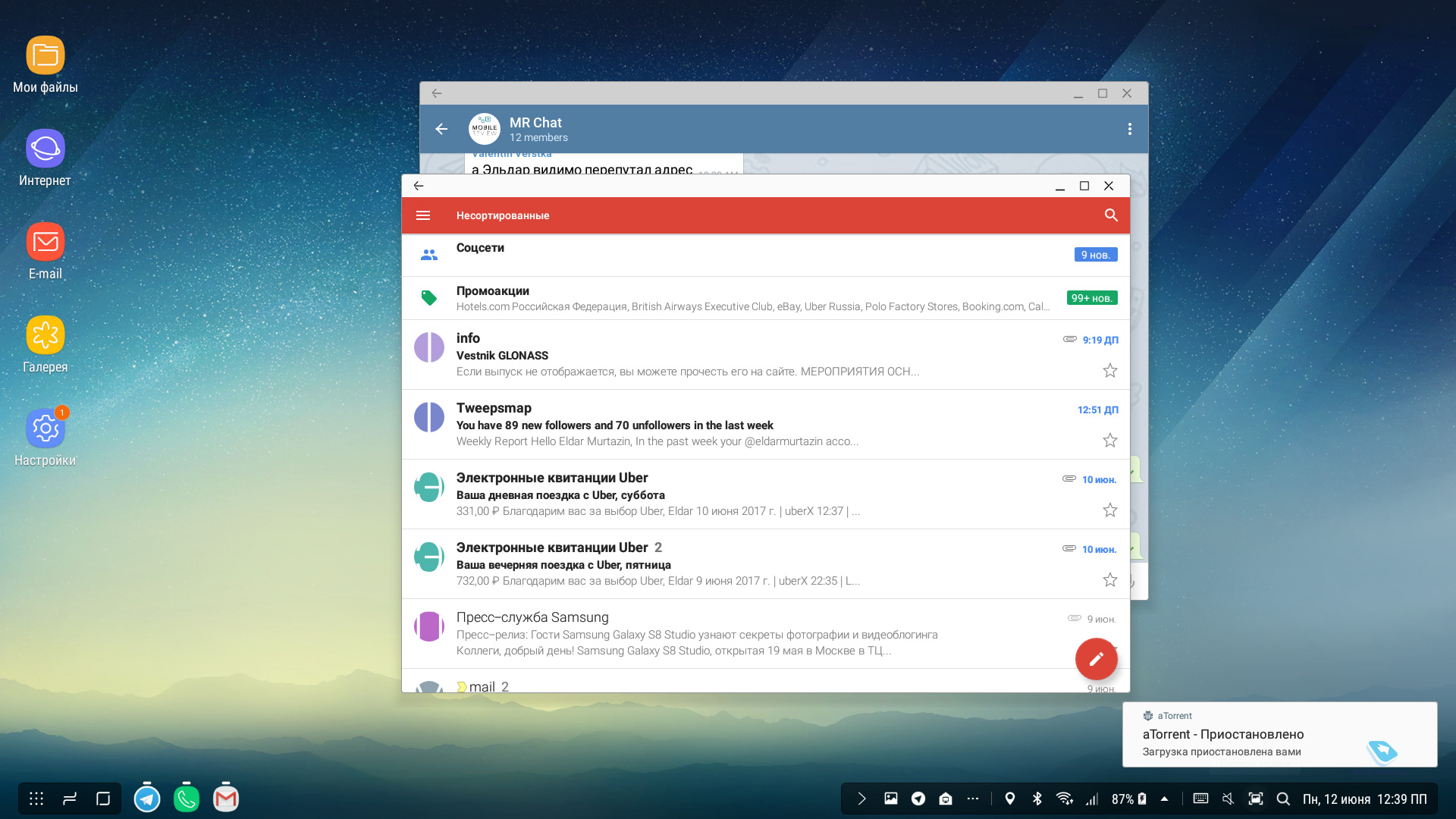This screenshot has height=819, width=1456.
Task: Open Phone app in taskbar
Action: [187, 799]
